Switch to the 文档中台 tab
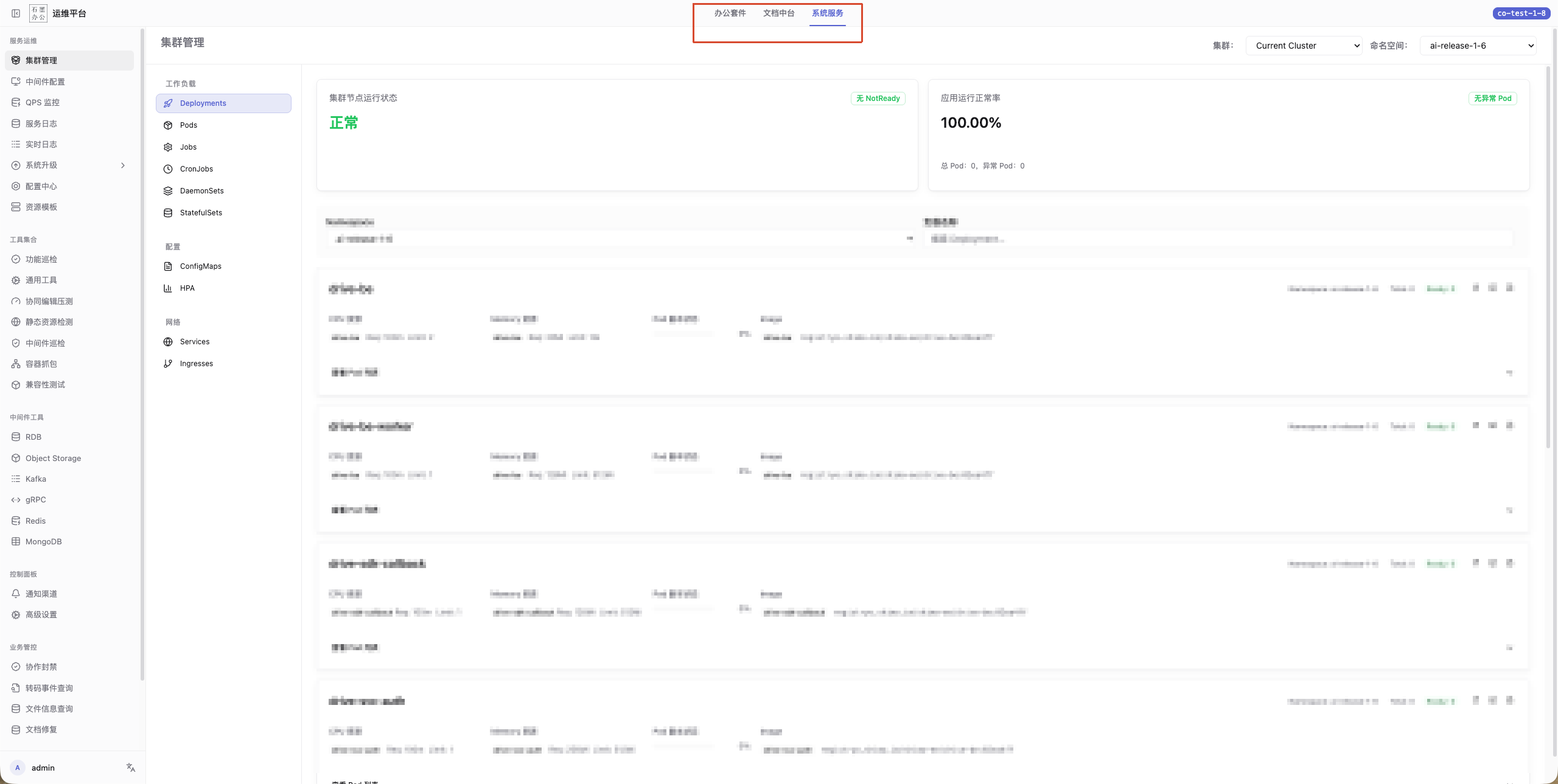1558x784 pixels. [778, 13]
